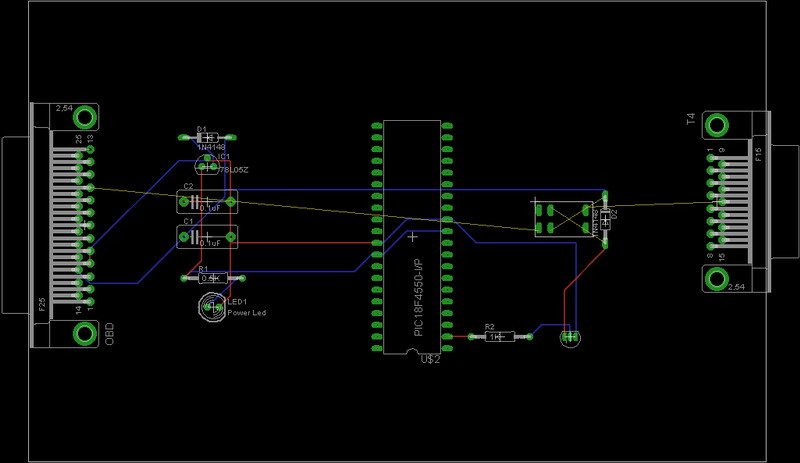Select the OBD connector bottom mounting hole

pyautogui.click(x=85, y=334)
